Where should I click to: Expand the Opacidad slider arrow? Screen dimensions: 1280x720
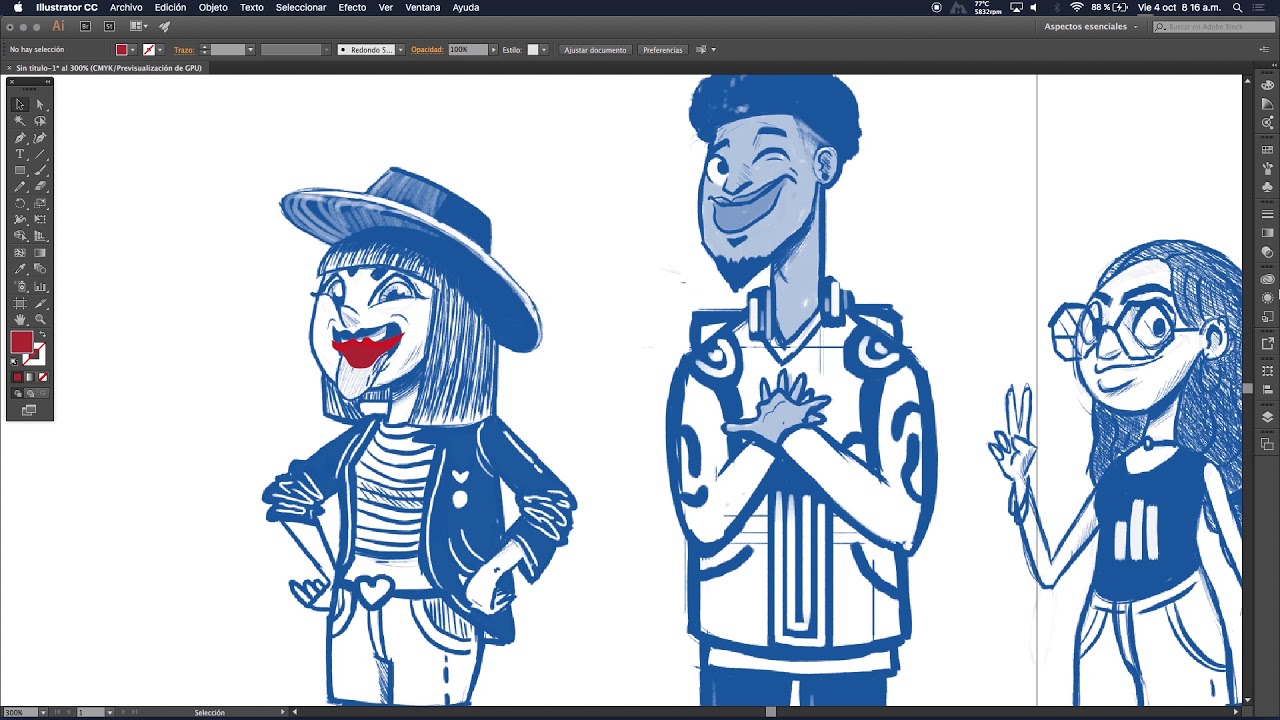coord(493,50)
